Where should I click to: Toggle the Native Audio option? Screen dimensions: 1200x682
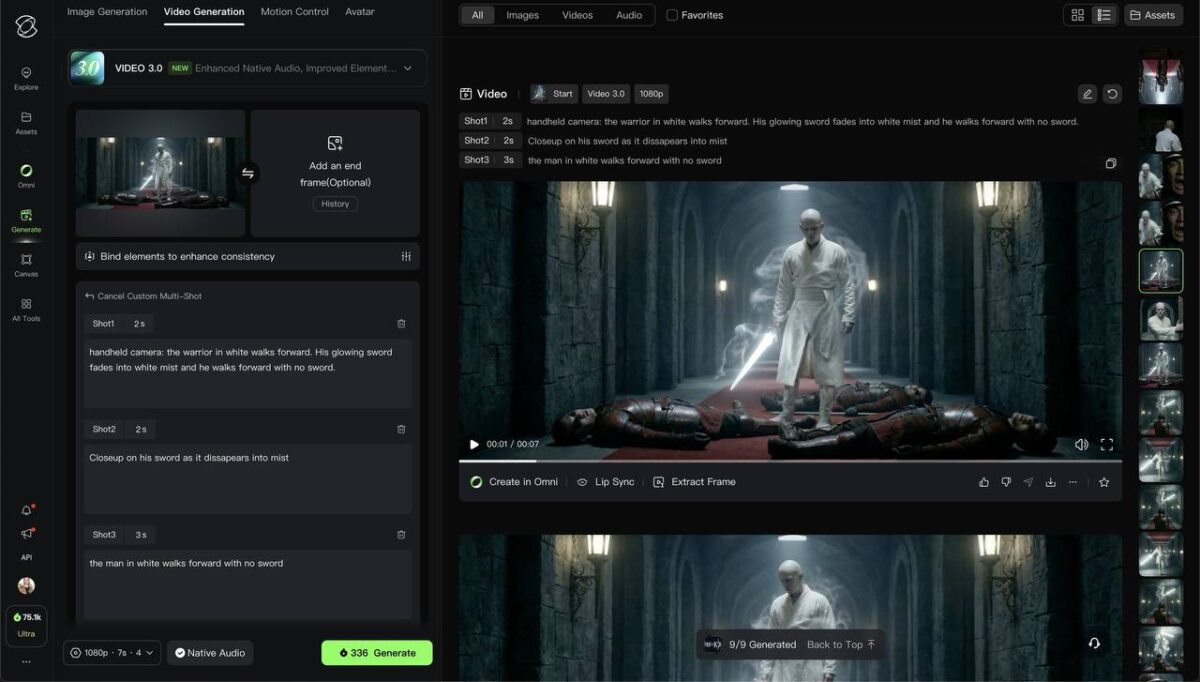[x=210, y=653]
